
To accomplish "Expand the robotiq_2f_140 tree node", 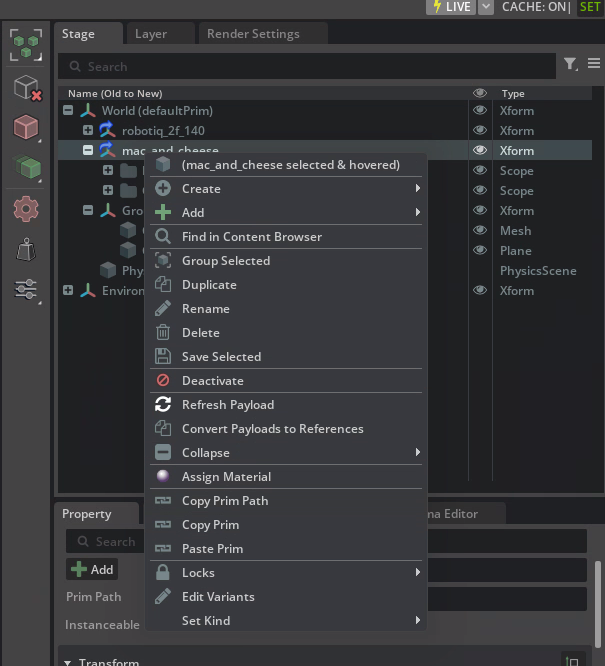I will 88,131.
